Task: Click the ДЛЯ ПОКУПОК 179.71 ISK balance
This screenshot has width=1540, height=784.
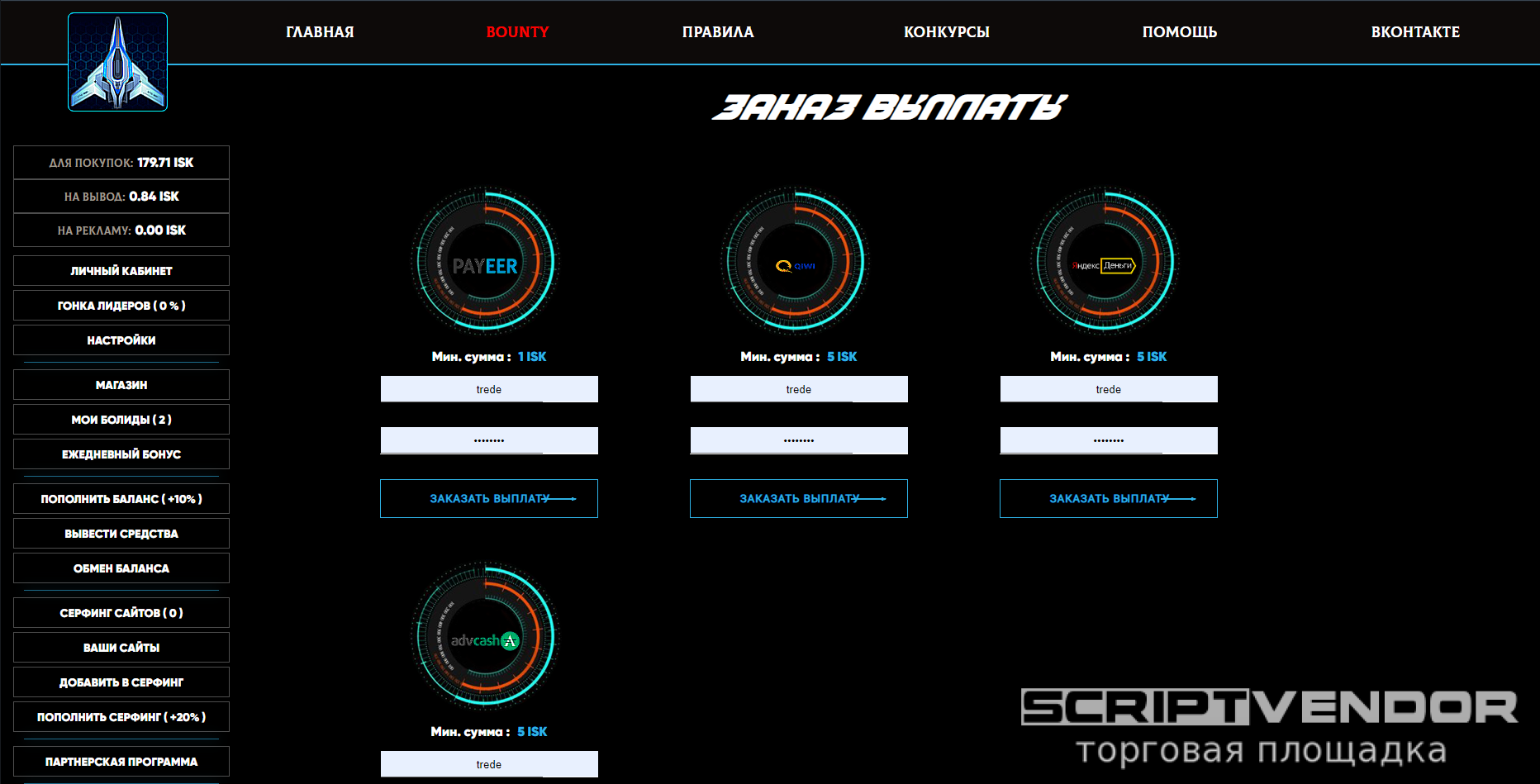Action: [121, 163]
